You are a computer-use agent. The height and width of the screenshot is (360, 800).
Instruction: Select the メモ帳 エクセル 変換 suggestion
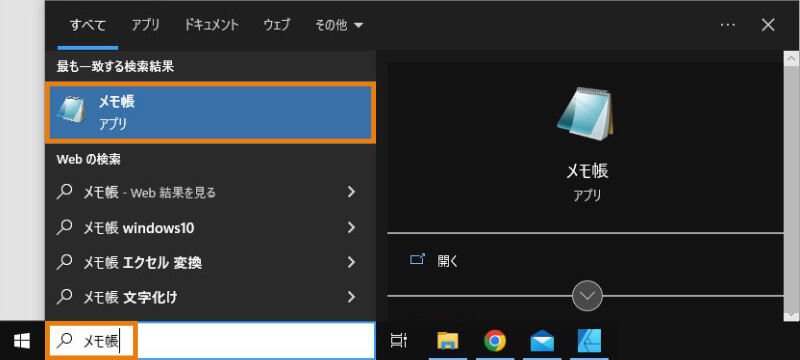click(x=210, y=263)
